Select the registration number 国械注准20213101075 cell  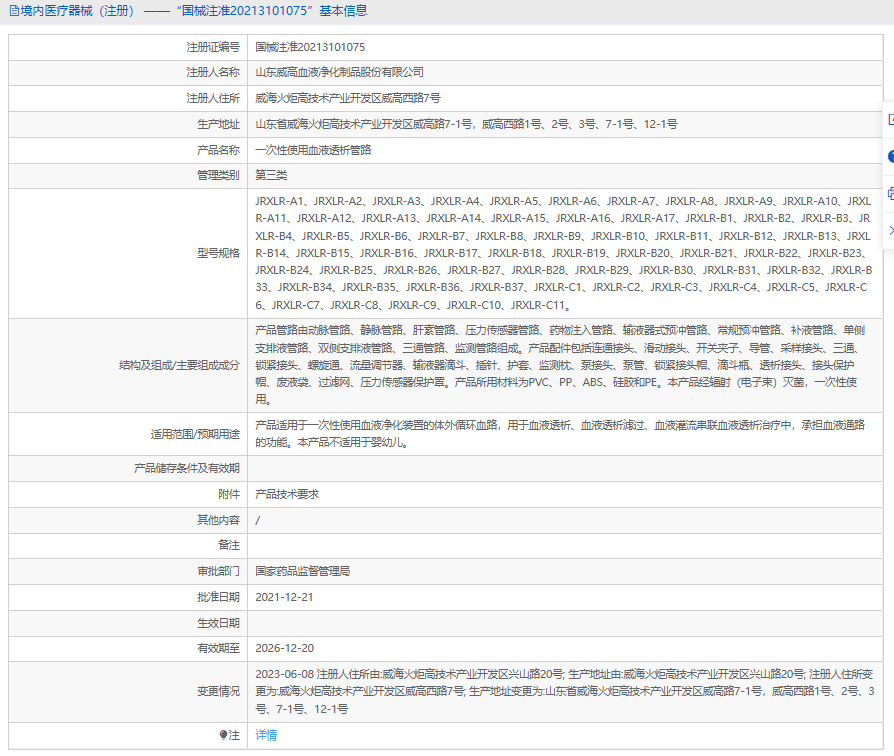pos(310,47)
